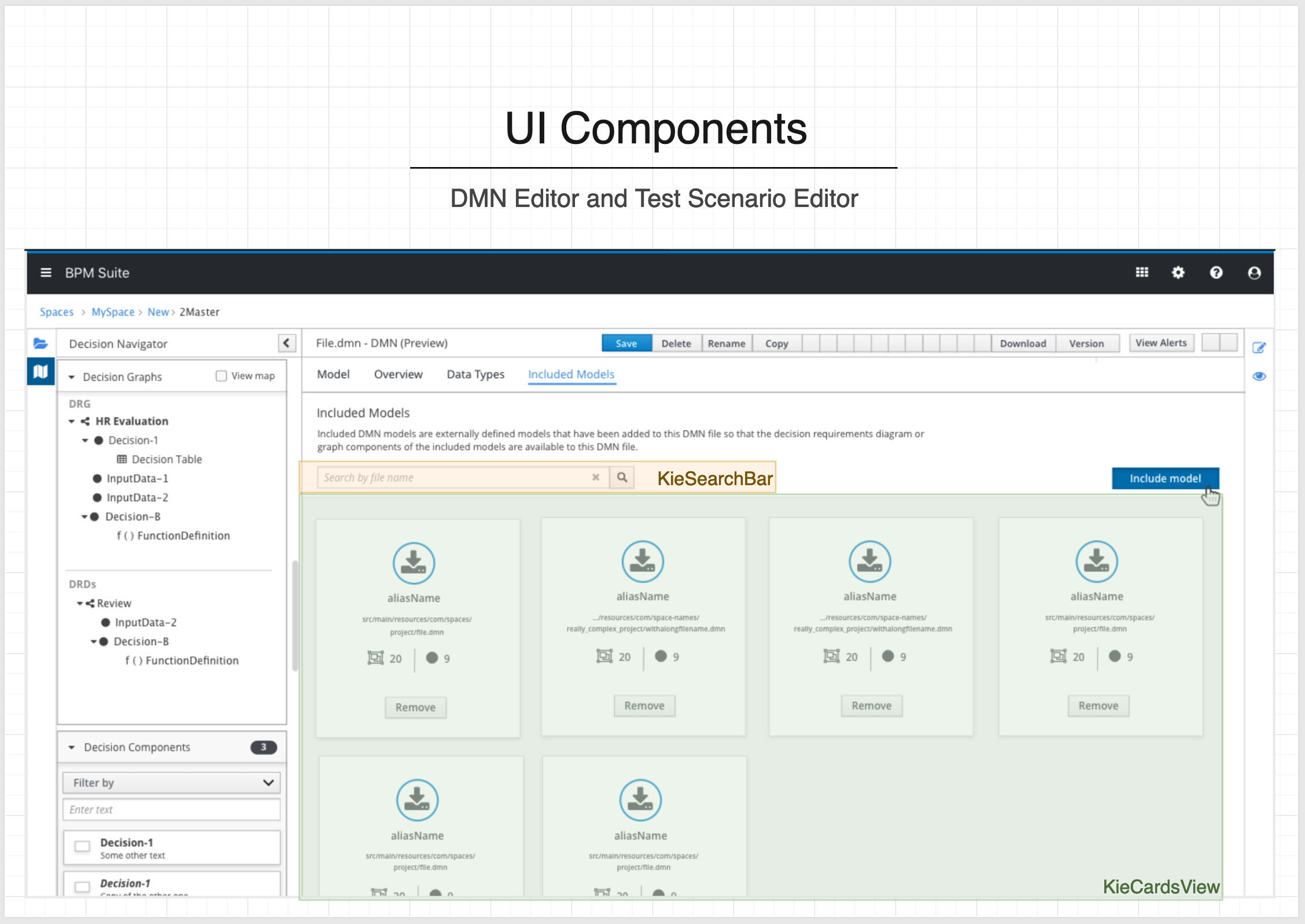Switch to the Overview tab
This screenshot has height=924, width=1305.
click(x=398, y=375)
